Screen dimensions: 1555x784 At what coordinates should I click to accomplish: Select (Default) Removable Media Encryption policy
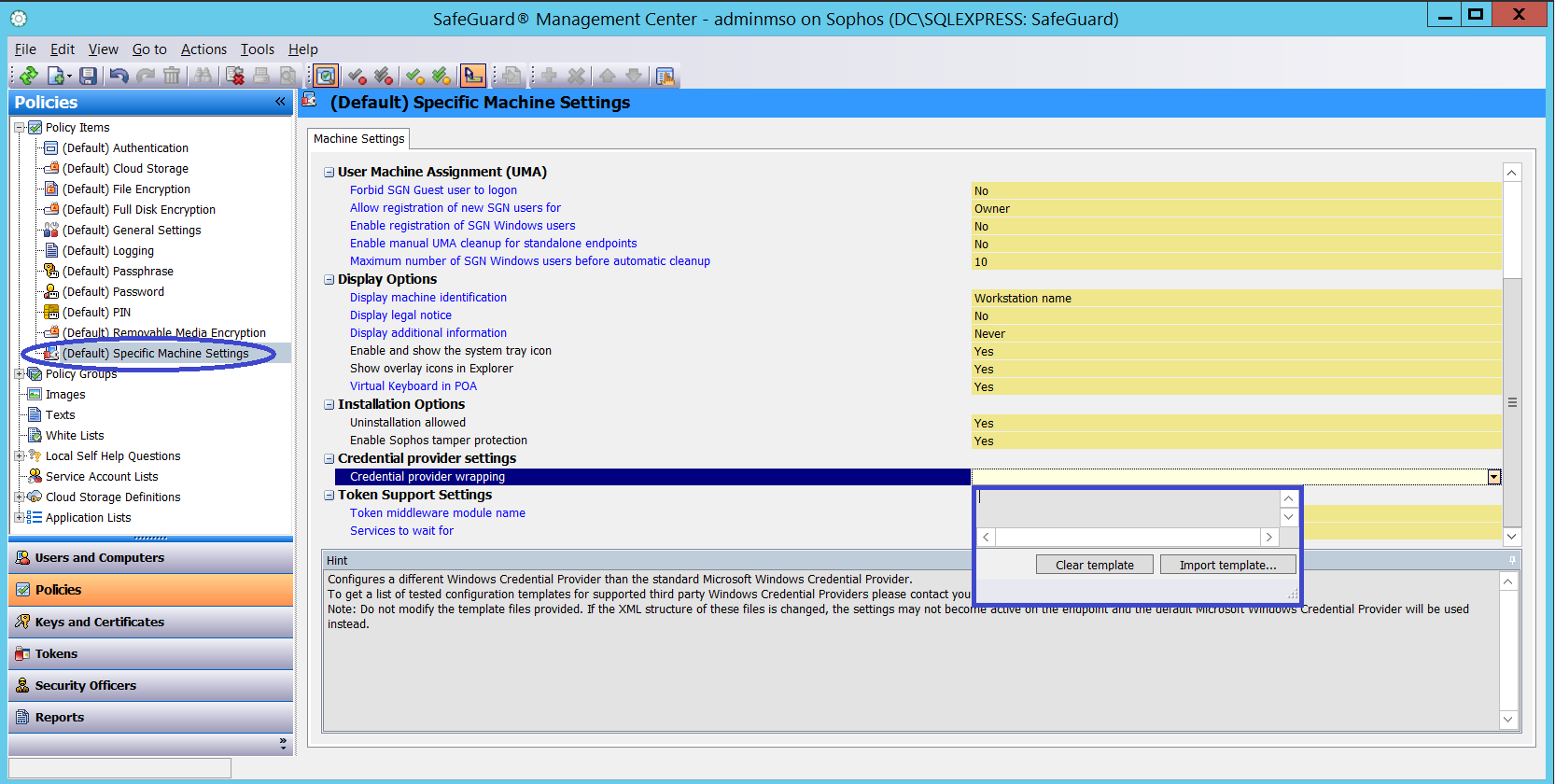pyautogui.click(x=163, y=333)
